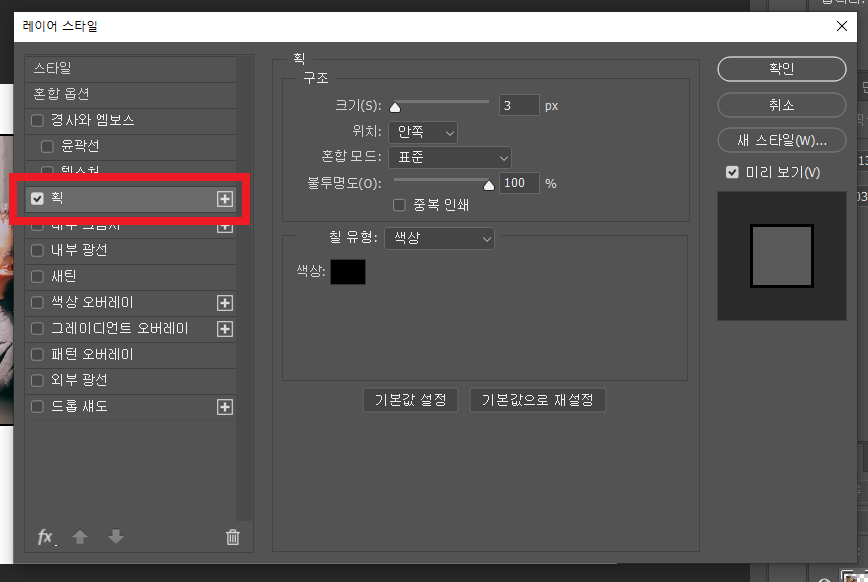868x582 pixels.
Task: Click plus icon beside 드롭 섀도
Action: [x=225, y=406]
